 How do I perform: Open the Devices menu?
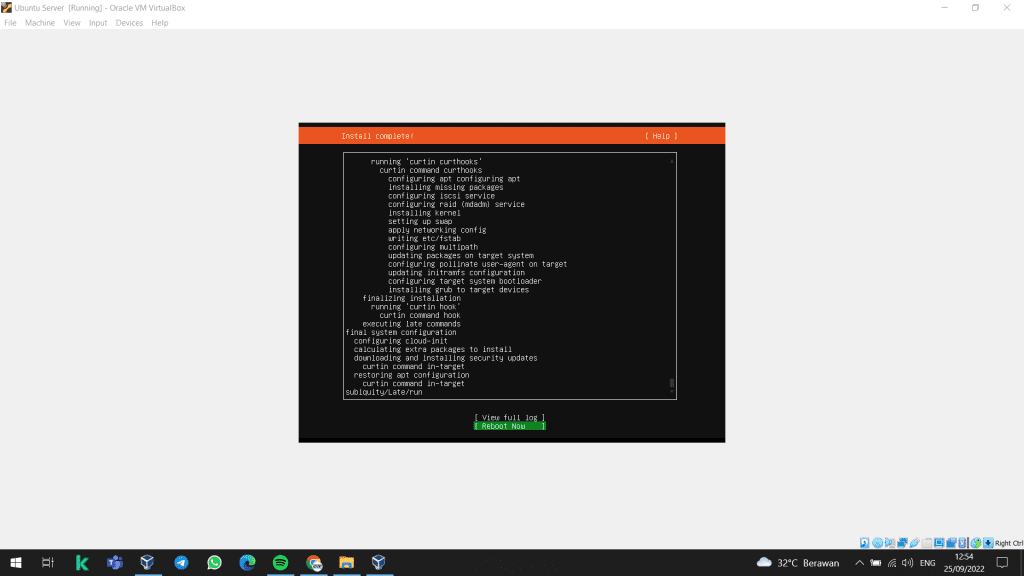click(129, 23)
